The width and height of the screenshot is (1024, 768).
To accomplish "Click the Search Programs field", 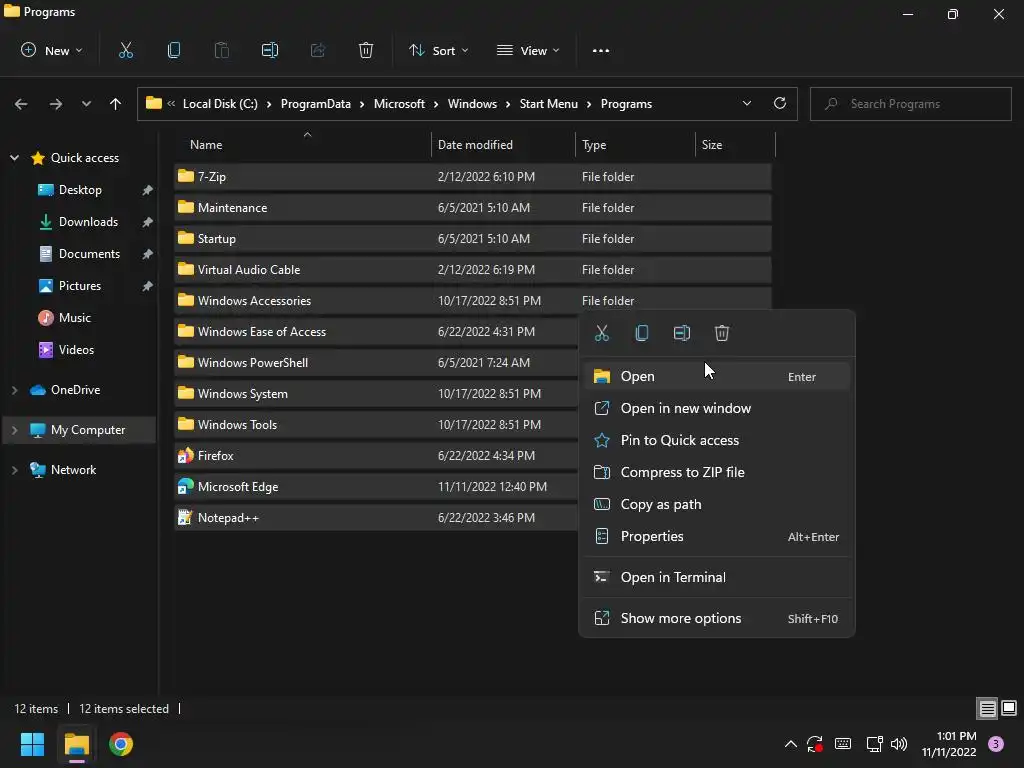I will pyautogui.click(x=910, y=104).
